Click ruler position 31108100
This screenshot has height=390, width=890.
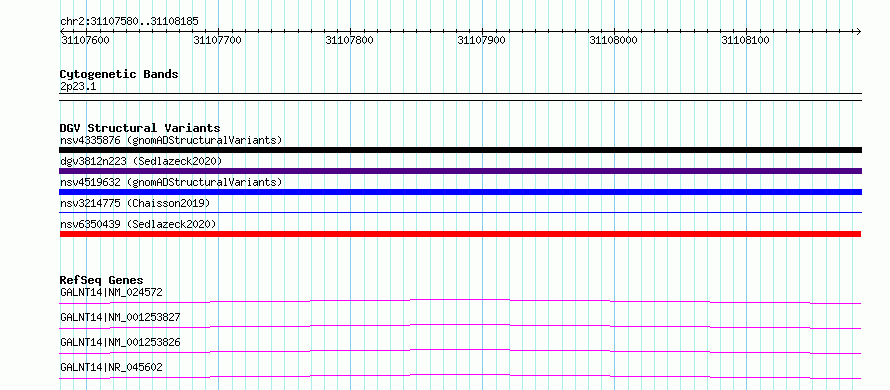click(745, 40)
